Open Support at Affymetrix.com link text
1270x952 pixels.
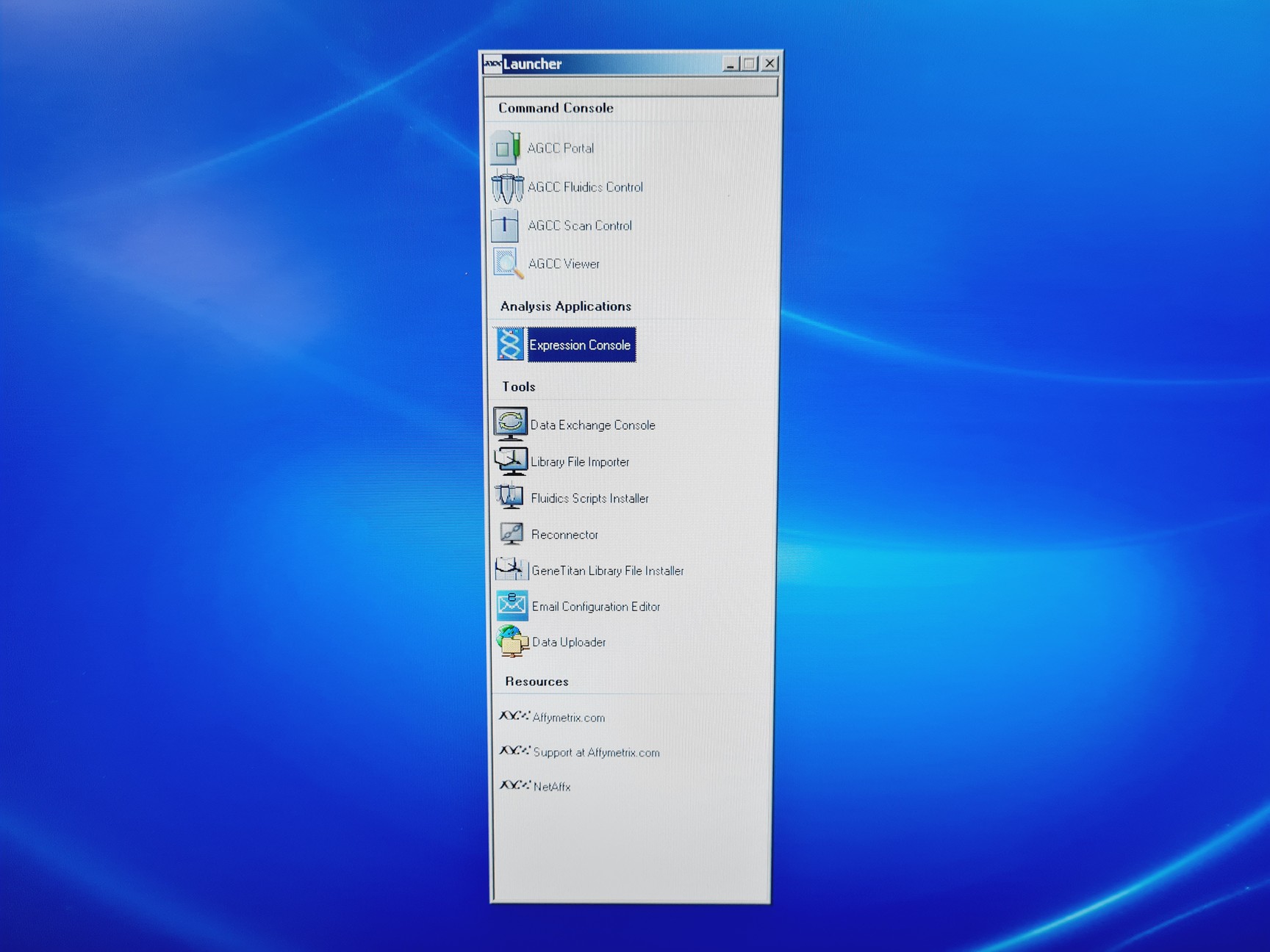pos(596,752)
